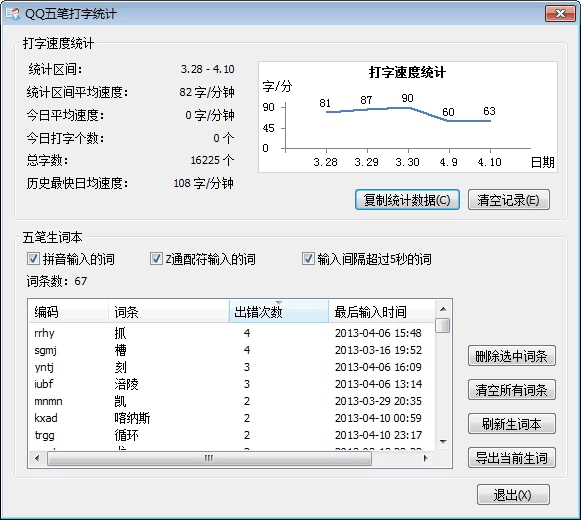581x520 pixels.
Task: Click the 4.10 date label on chart axis
Action: click(489, 162)
